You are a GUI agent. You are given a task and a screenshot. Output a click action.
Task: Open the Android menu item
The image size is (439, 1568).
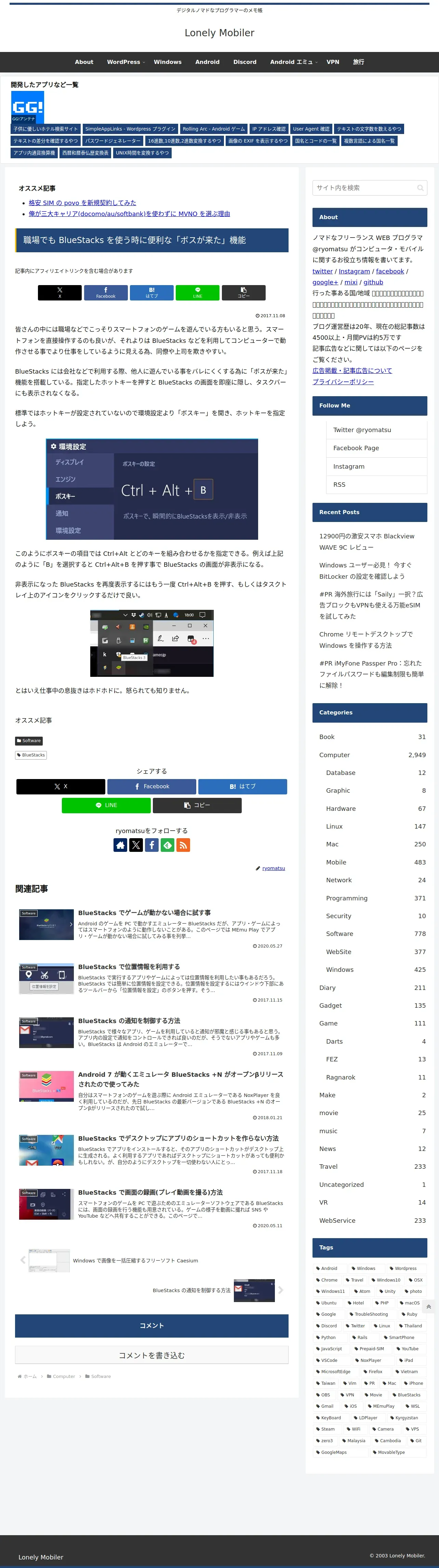click(208, 62)
